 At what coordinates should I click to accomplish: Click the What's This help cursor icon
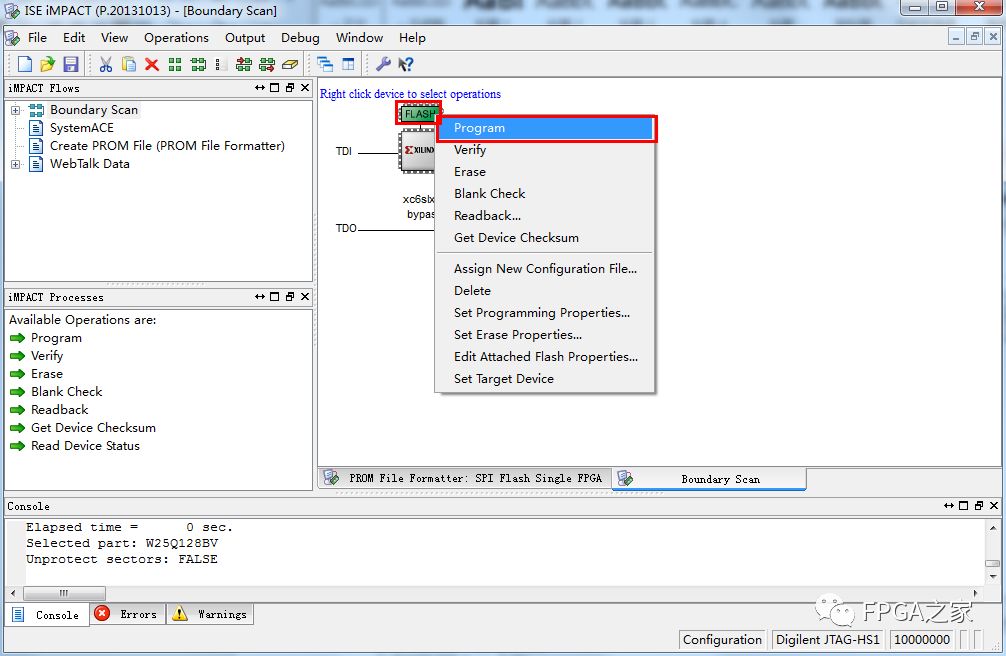click(405, 64)
